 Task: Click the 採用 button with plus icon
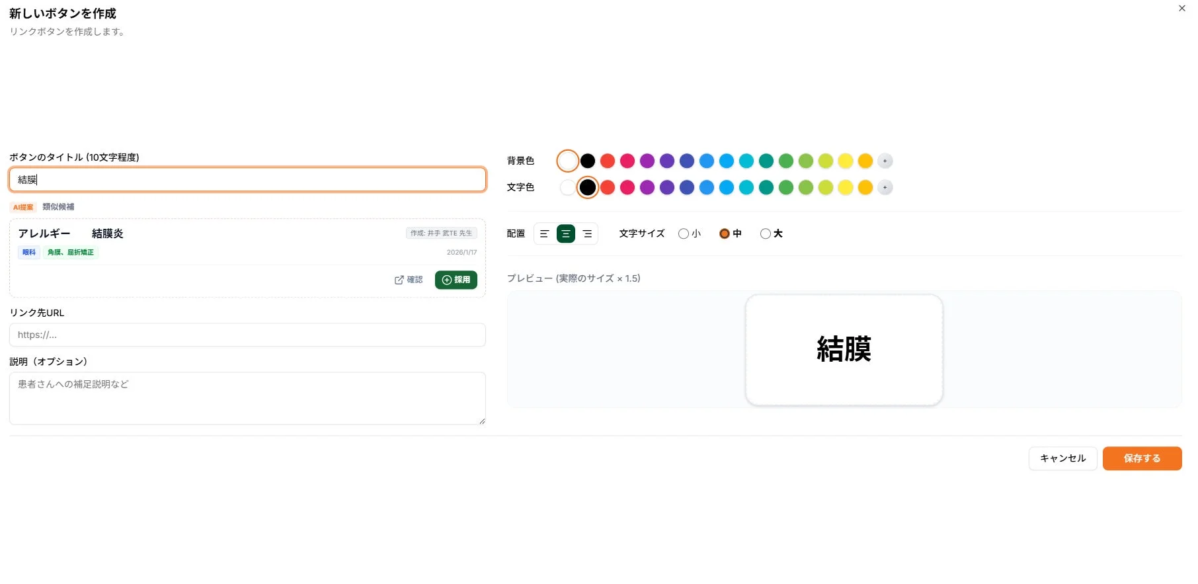pos(456,280)
